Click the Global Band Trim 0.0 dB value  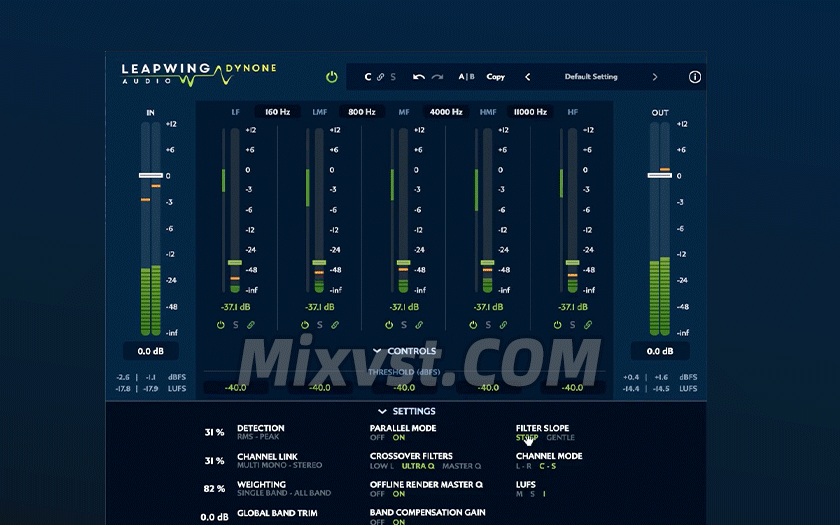(x=214, y=517)
